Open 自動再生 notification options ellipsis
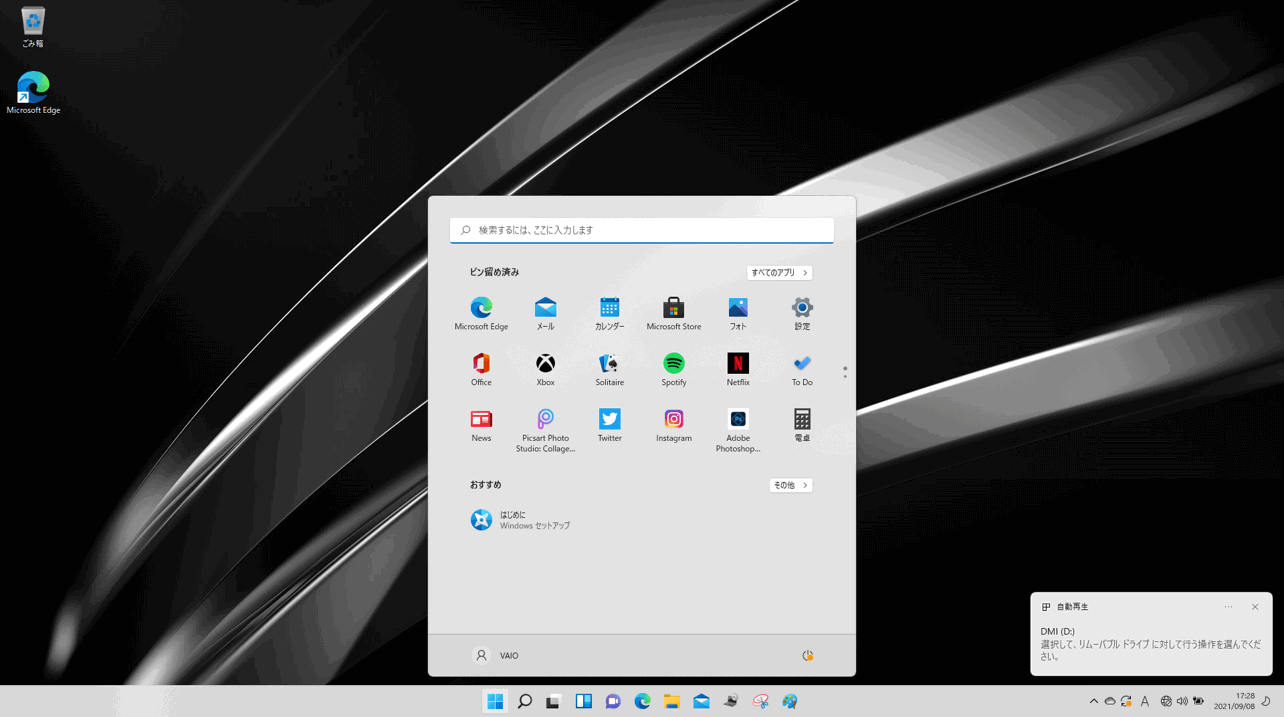The height and width of the screenshot is (717, 1284). point(1228,607)
